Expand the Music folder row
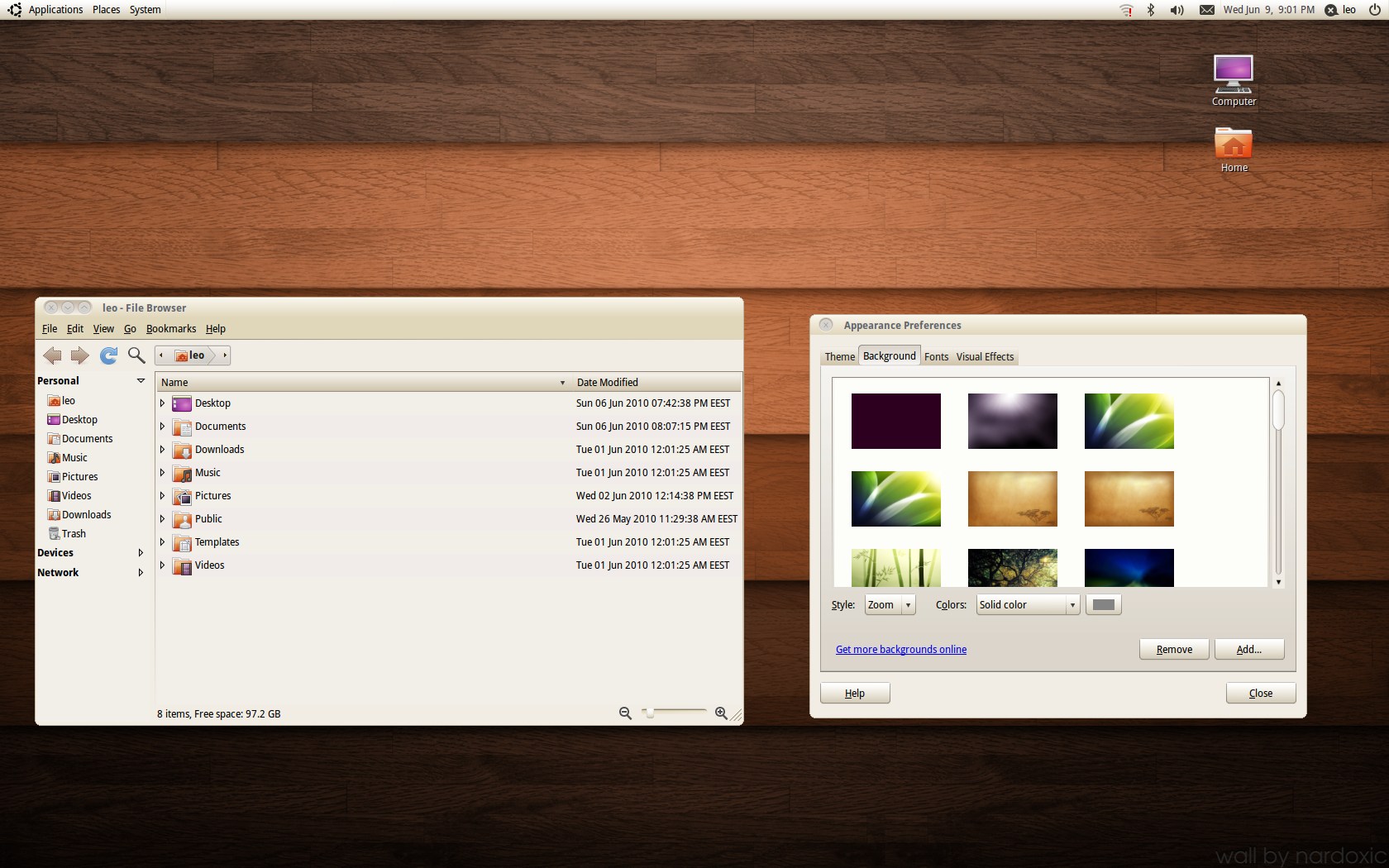This screenshot has width=1389, height=868. click(x=162, y=473)
